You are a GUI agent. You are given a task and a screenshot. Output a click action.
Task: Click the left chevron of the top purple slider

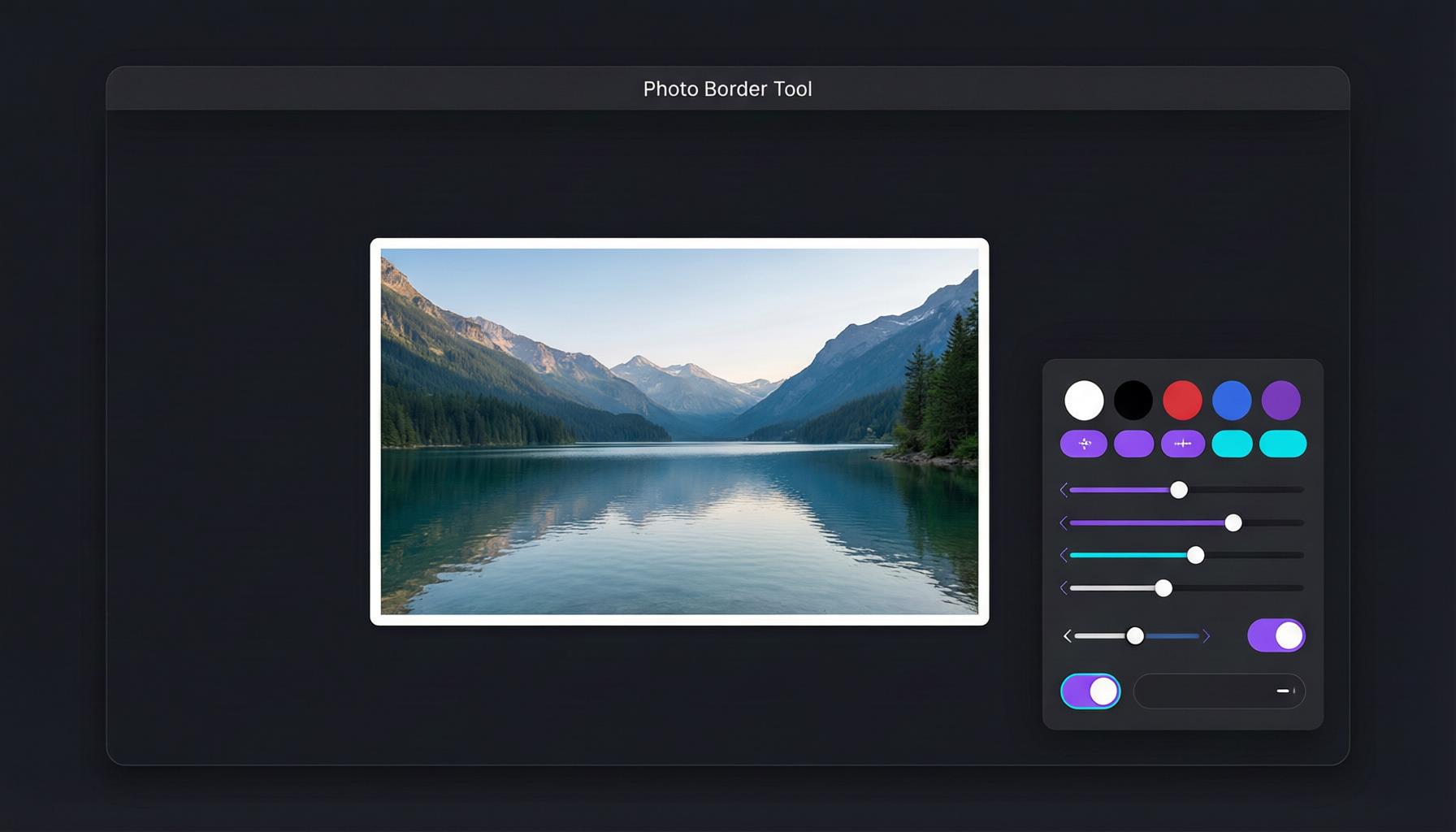click(x=1064, y=490)
